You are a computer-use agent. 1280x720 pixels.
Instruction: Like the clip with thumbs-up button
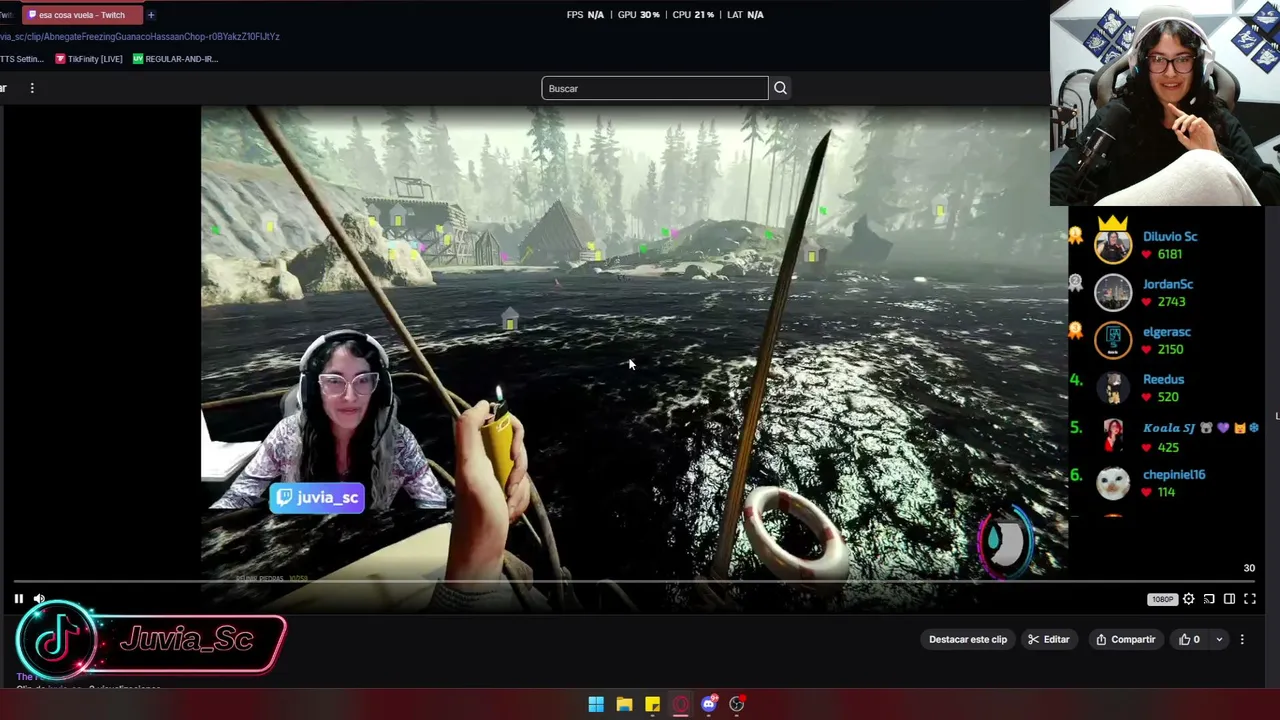tap(1189, 640)
